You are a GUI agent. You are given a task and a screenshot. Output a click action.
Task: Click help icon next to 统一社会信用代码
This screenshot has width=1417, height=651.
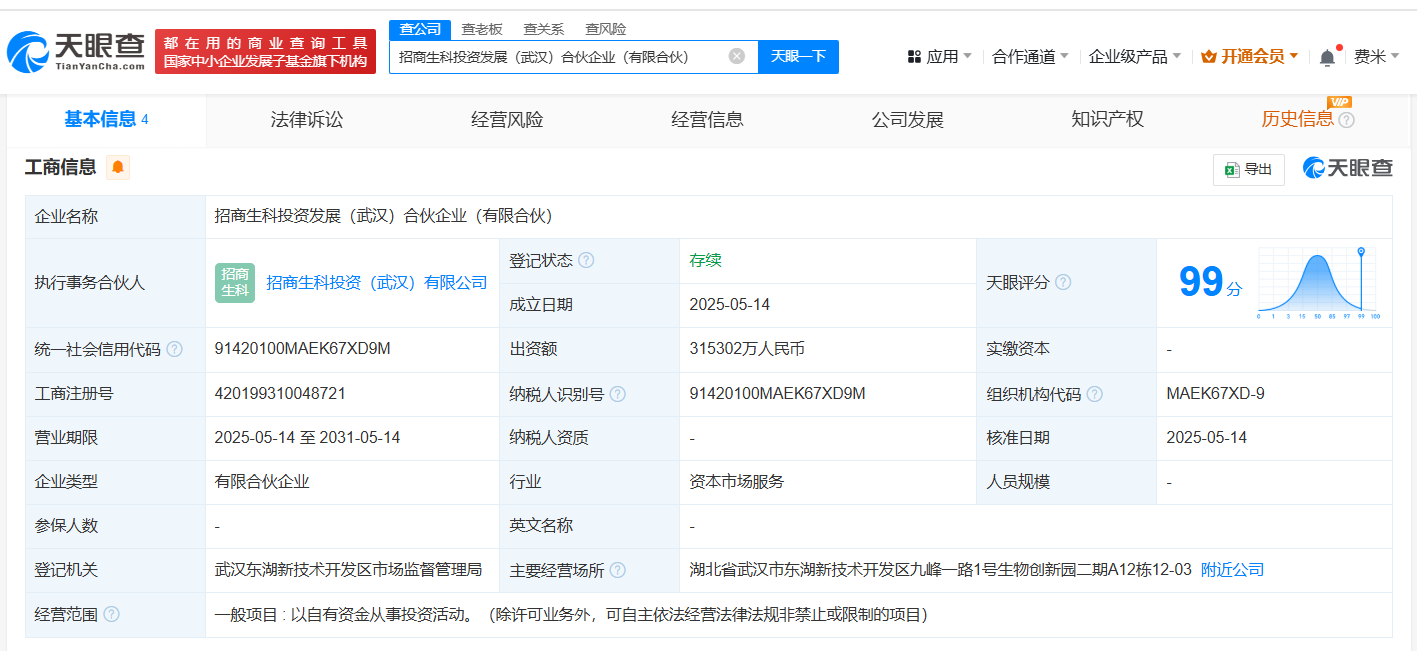point(175,349)
